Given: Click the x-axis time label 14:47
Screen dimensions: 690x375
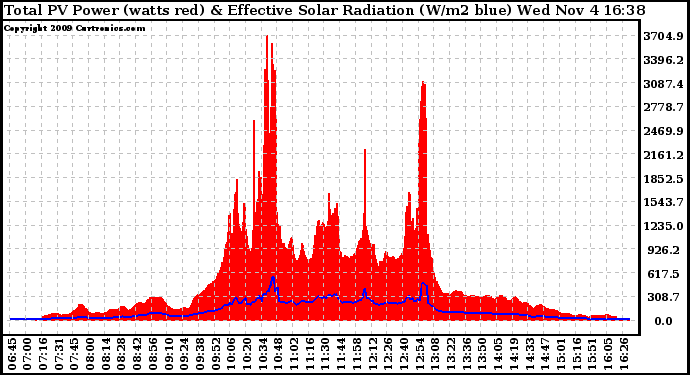Looking at the screenshot, I should [545, 354].
